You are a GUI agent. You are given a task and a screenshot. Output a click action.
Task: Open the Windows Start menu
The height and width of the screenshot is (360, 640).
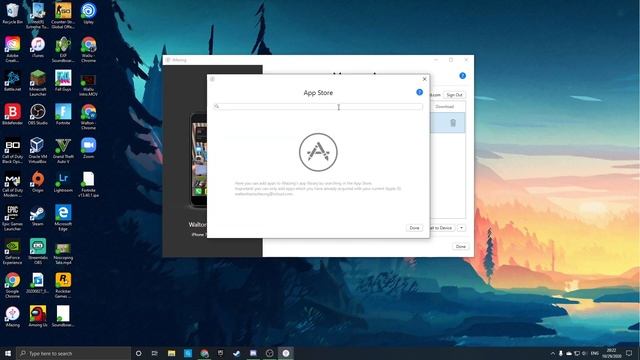8,353
